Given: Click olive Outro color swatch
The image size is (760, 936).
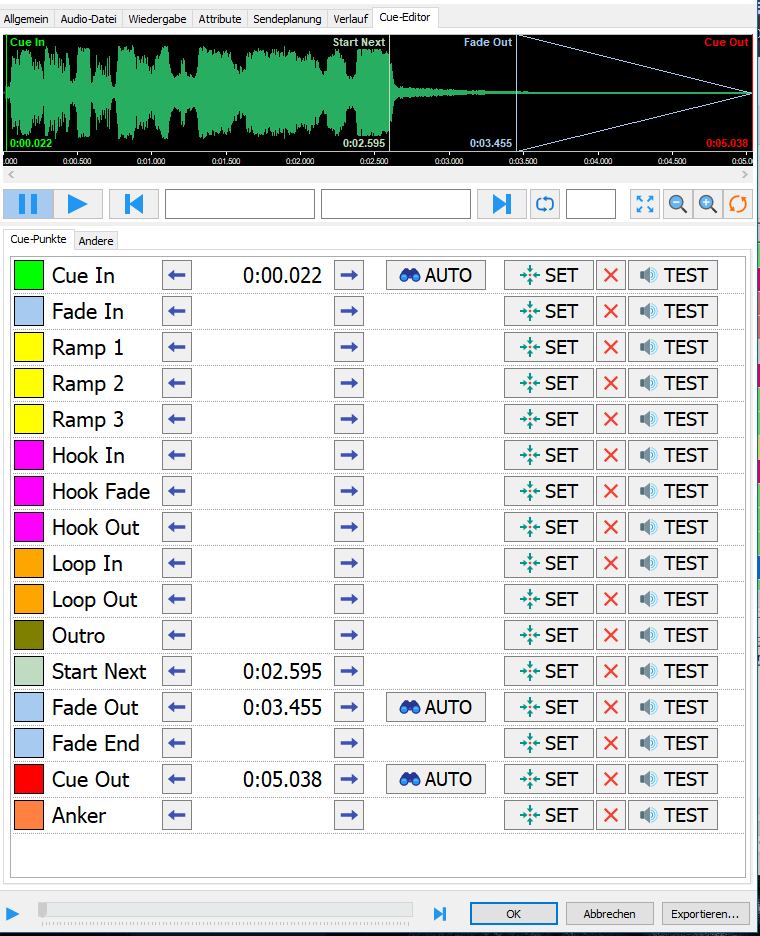Looking at the screenshot, I should pyautogui.click(x=29, y=635).
